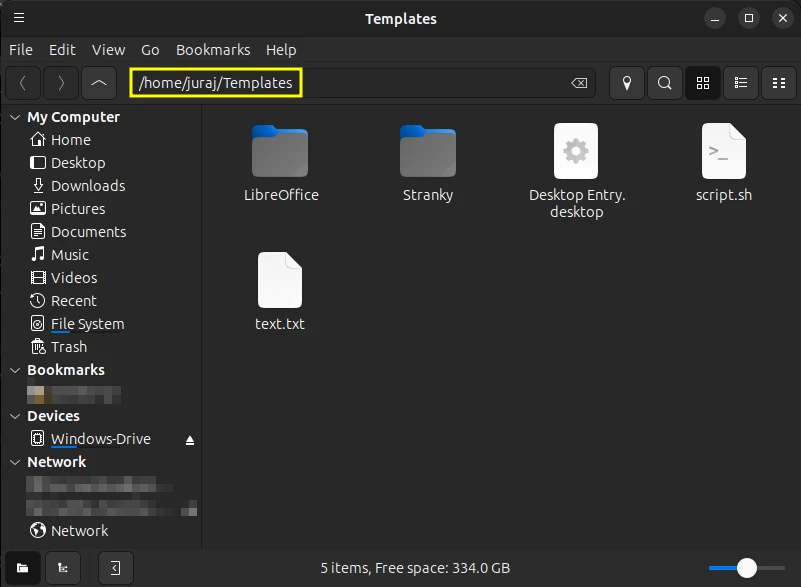Image resolution: width=801 pixels, height=587 pixels.
Task: Toggle the location pin entry mode
Action: point(627,83)
